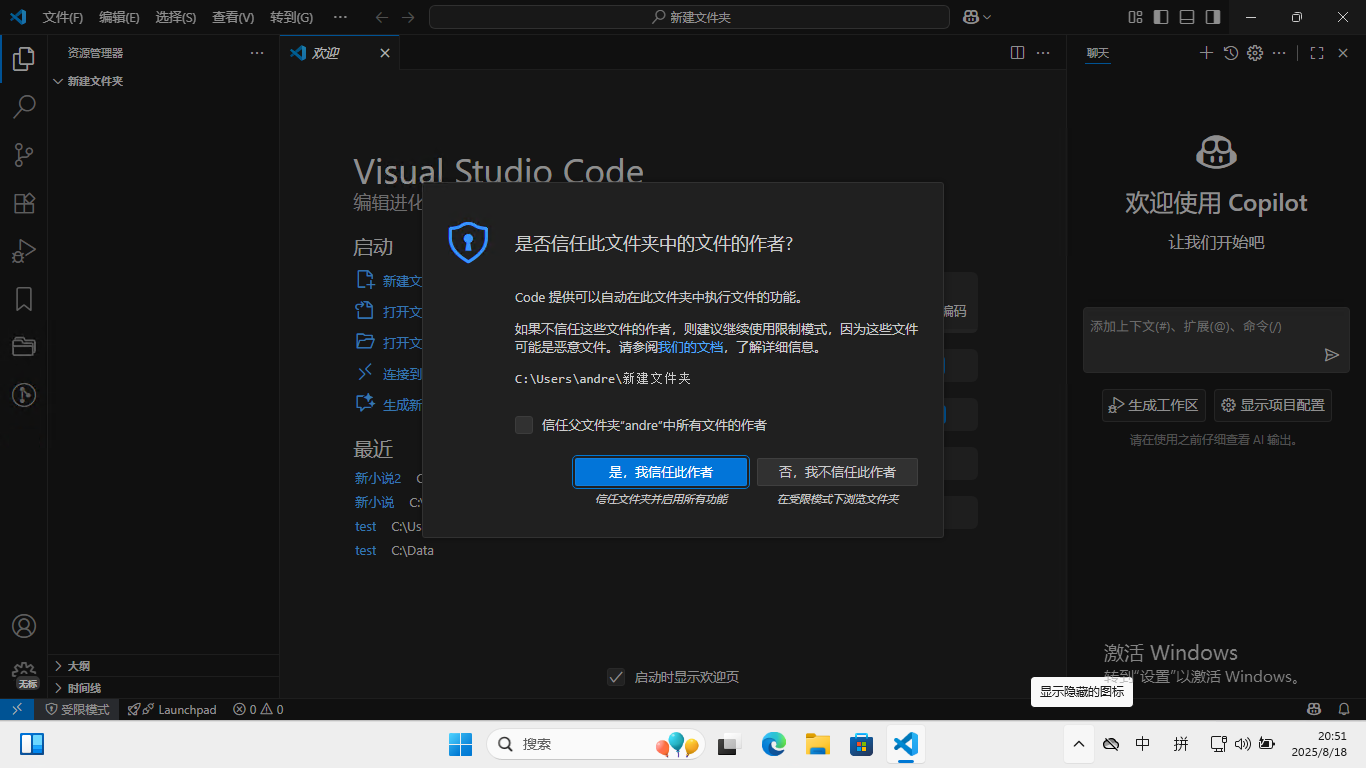Send the chat message arrow icon
The image size is (1366, 768).
[1331, 355]
